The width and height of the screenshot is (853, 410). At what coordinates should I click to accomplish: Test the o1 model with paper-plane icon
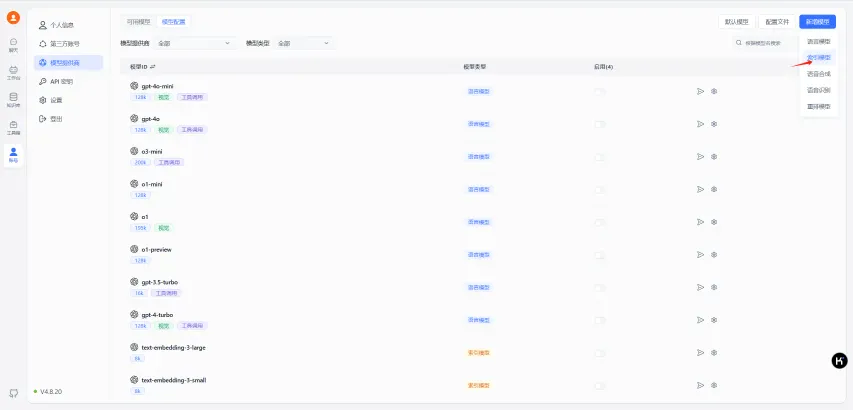[x=700, y=222]
